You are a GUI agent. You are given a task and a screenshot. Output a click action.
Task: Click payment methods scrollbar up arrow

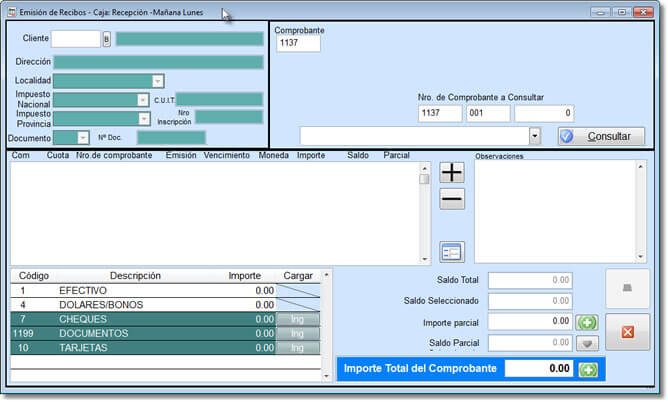(x=326, y=275)
